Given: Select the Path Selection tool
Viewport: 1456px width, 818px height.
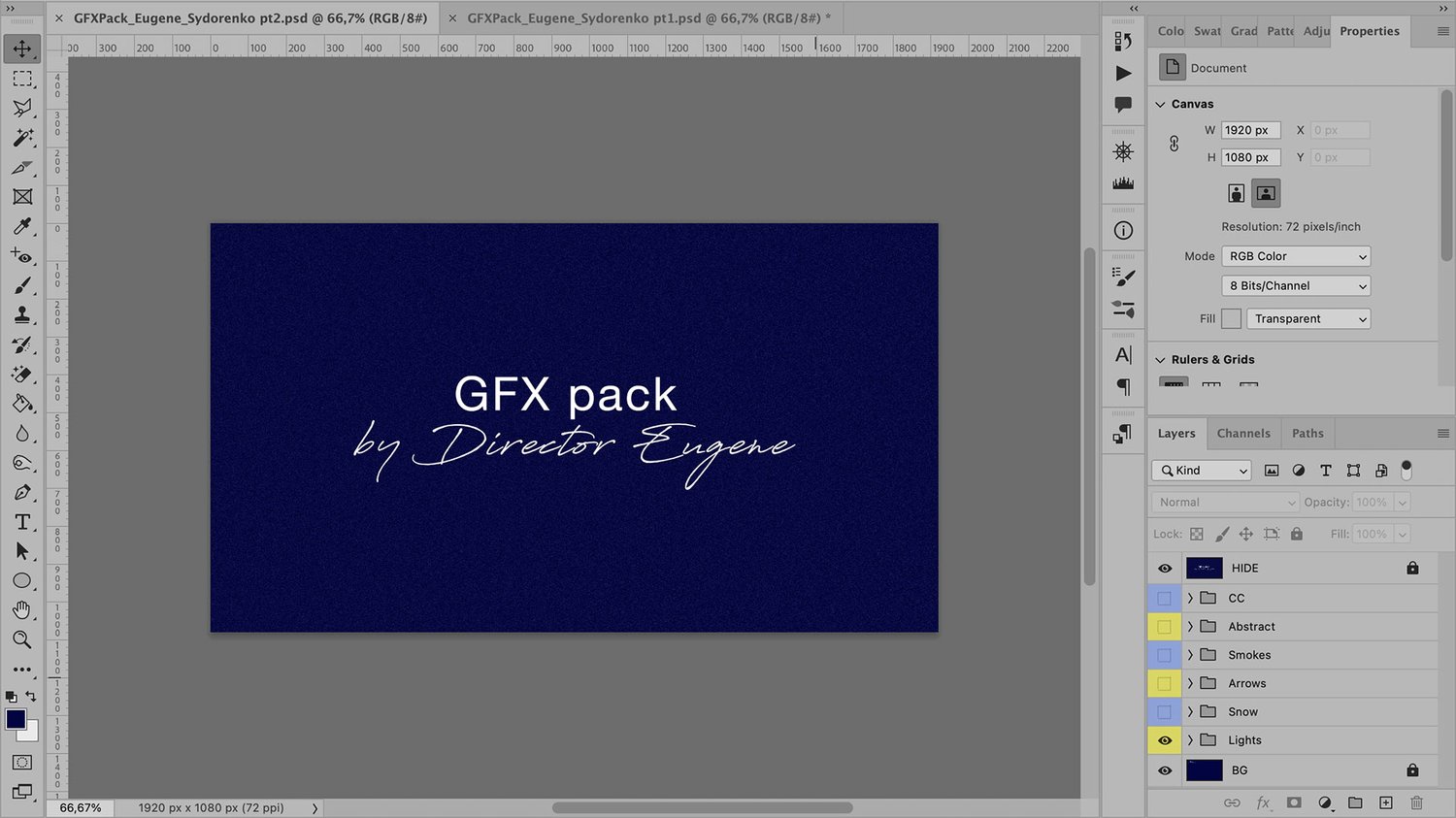Looking at the screenshot, I should 22,551.
